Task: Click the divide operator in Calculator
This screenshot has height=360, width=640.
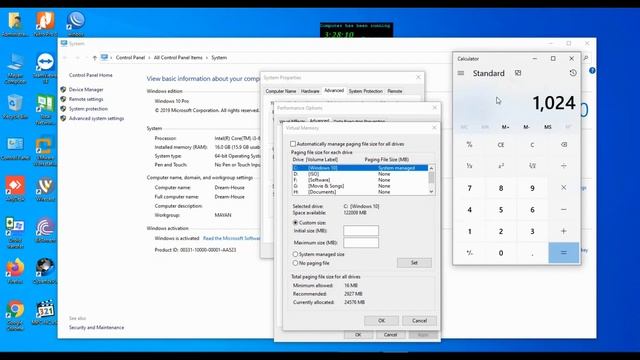Action: tap(564, 166)
